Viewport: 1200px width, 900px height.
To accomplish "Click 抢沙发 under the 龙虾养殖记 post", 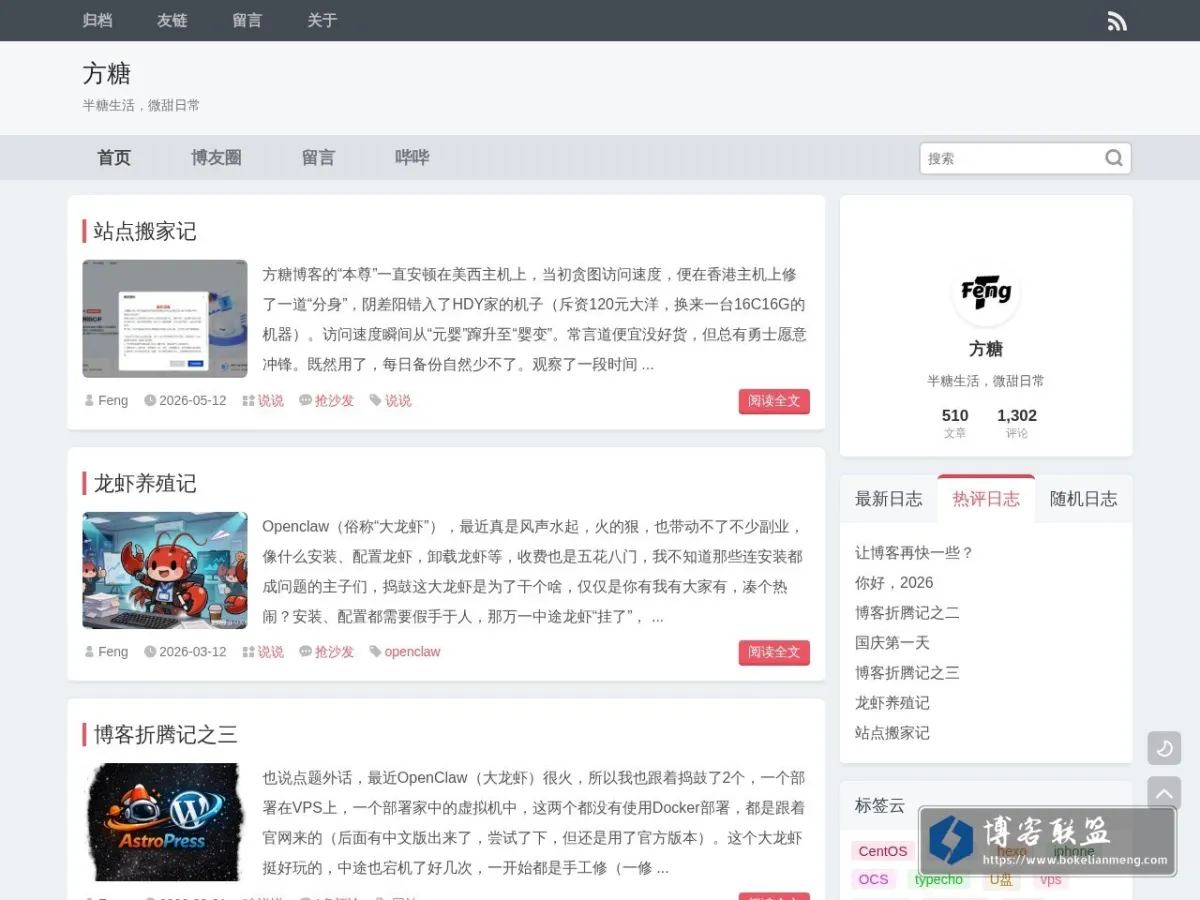I will [334, 651].
